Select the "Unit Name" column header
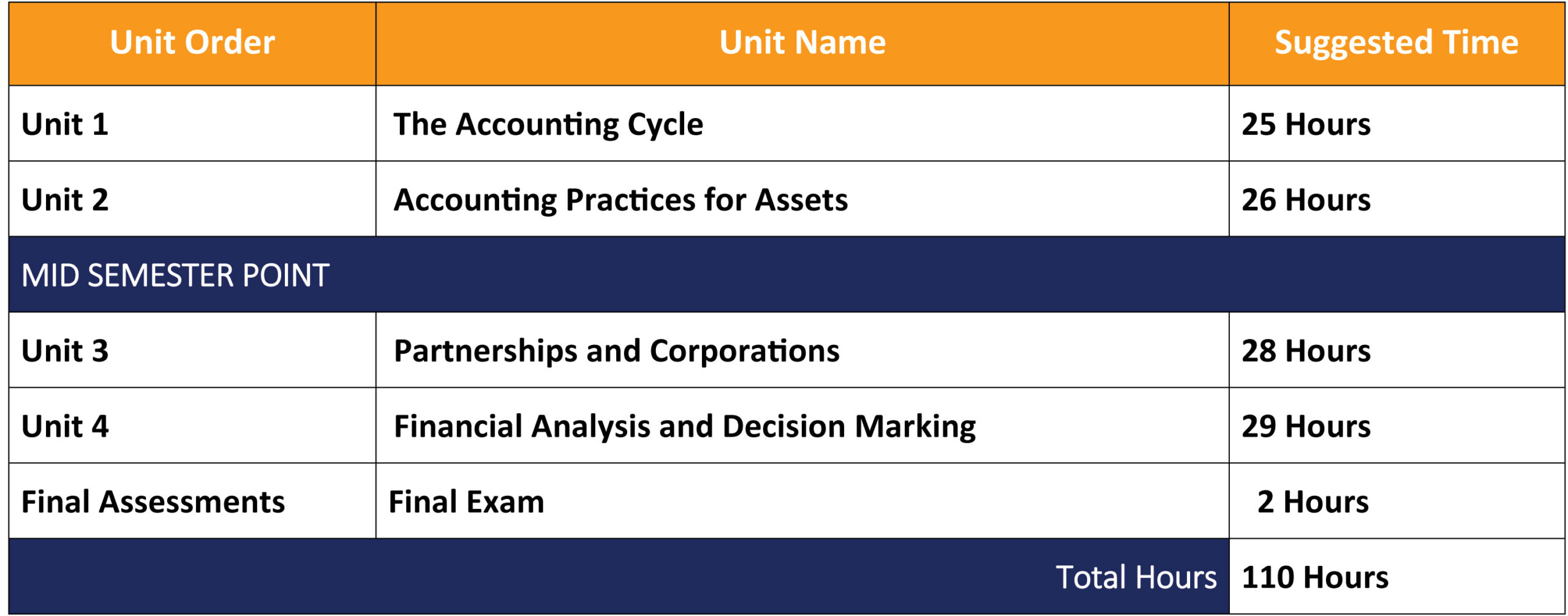The image size is (1568, 616). pos(802,43)
